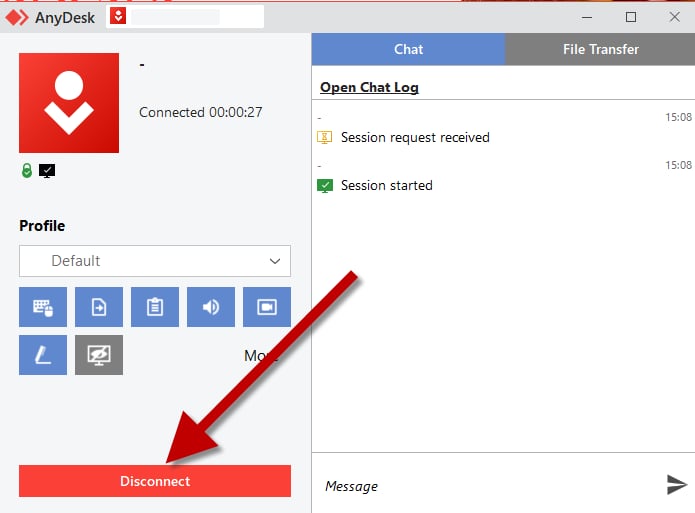Click the monitor checkmark status icon
The height and width of the screenshot is (513, 695).
pyautogui.click(x=47, y=171)
